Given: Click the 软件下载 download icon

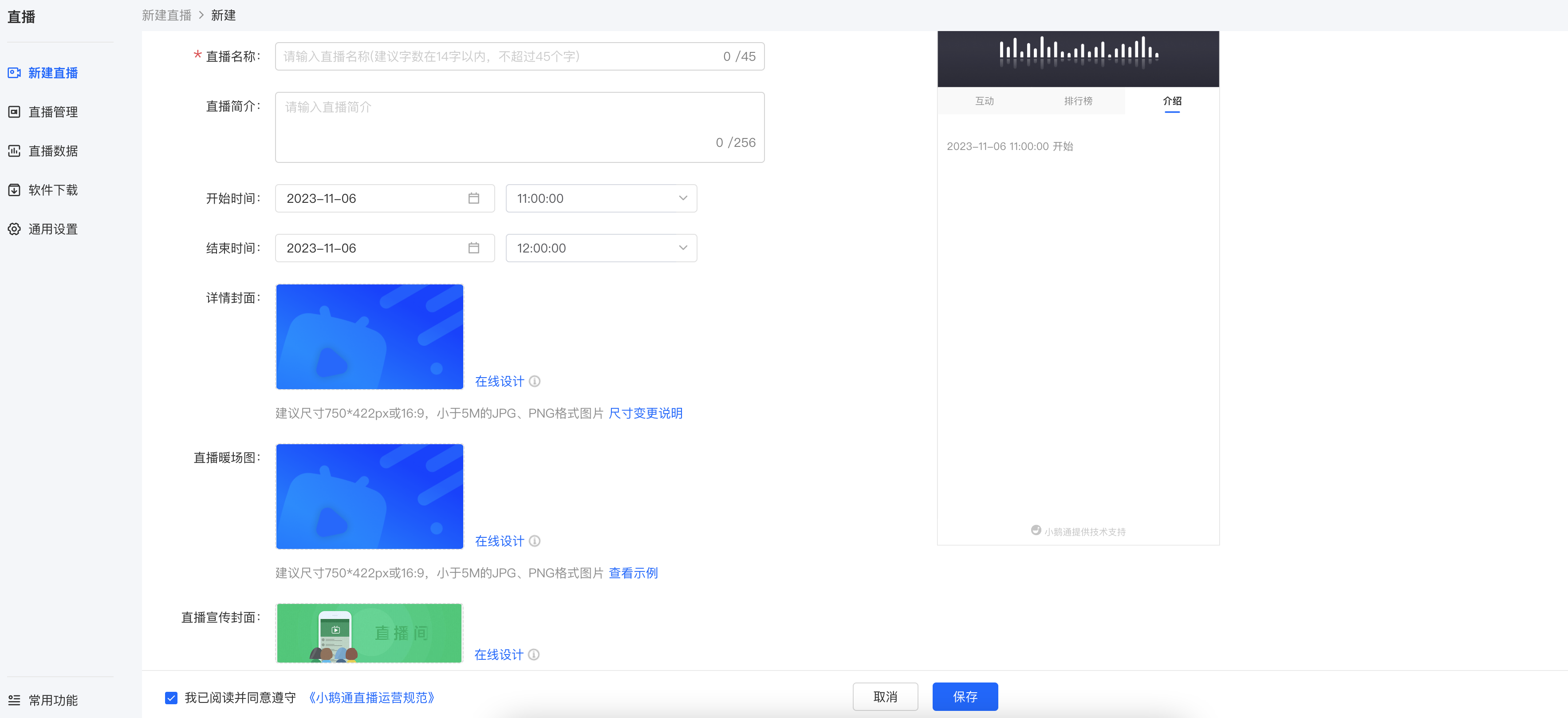Looking at the screenshot, I should 14,190.
